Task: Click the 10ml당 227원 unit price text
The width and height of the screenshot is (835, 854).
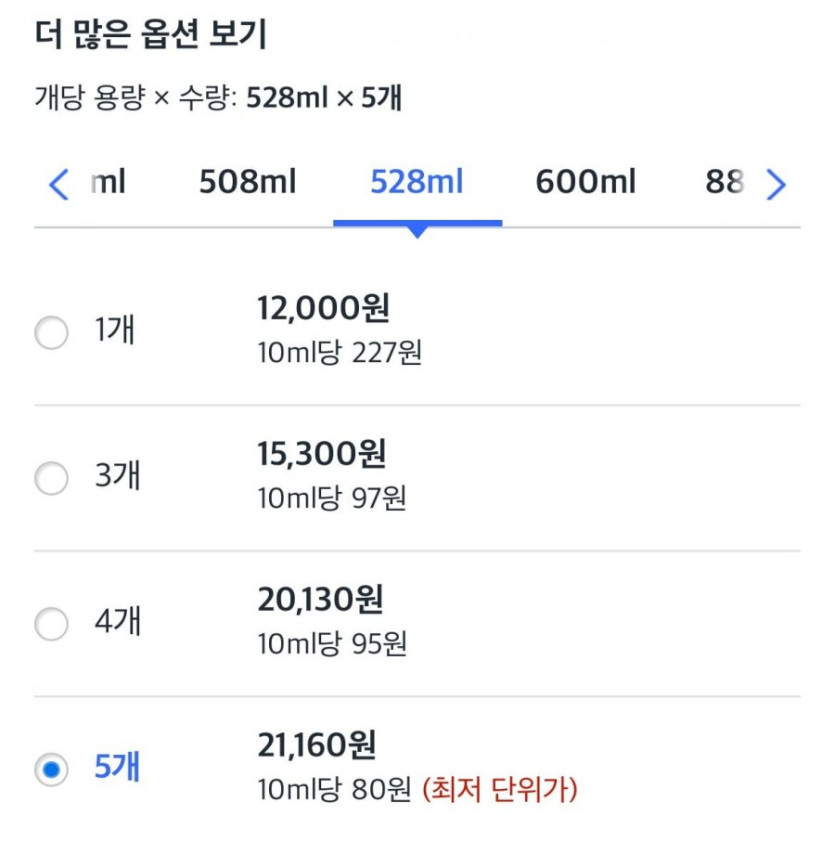Action: pos(340,353)
